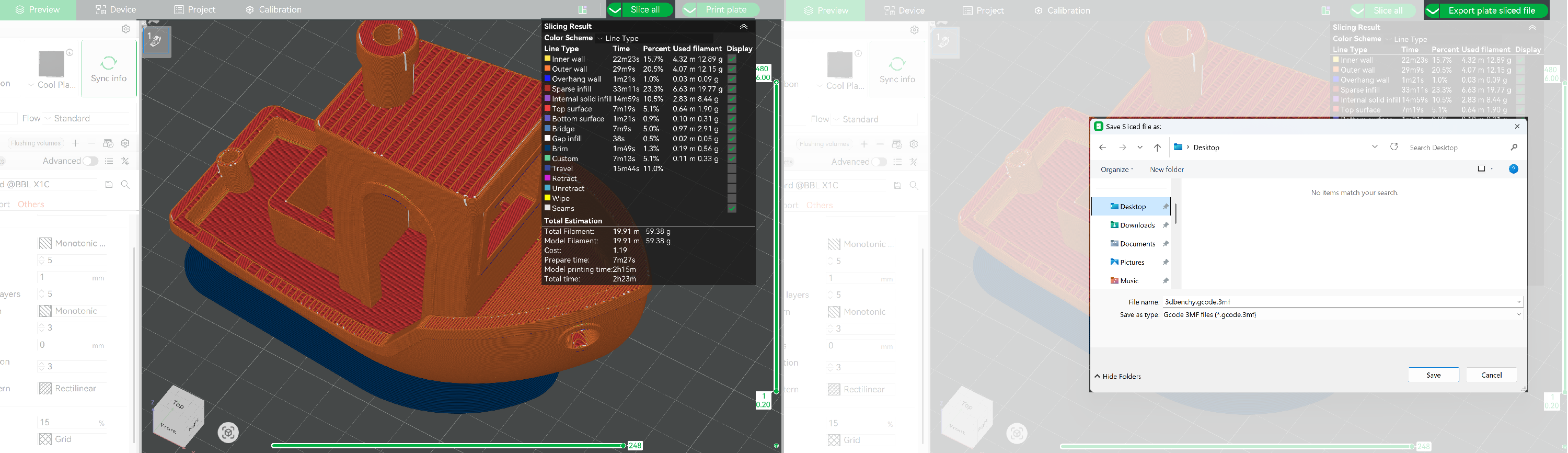Click Sync info in the undimmed window
The width and height of the screenshot is (1568, 453).
coord(109,69)
